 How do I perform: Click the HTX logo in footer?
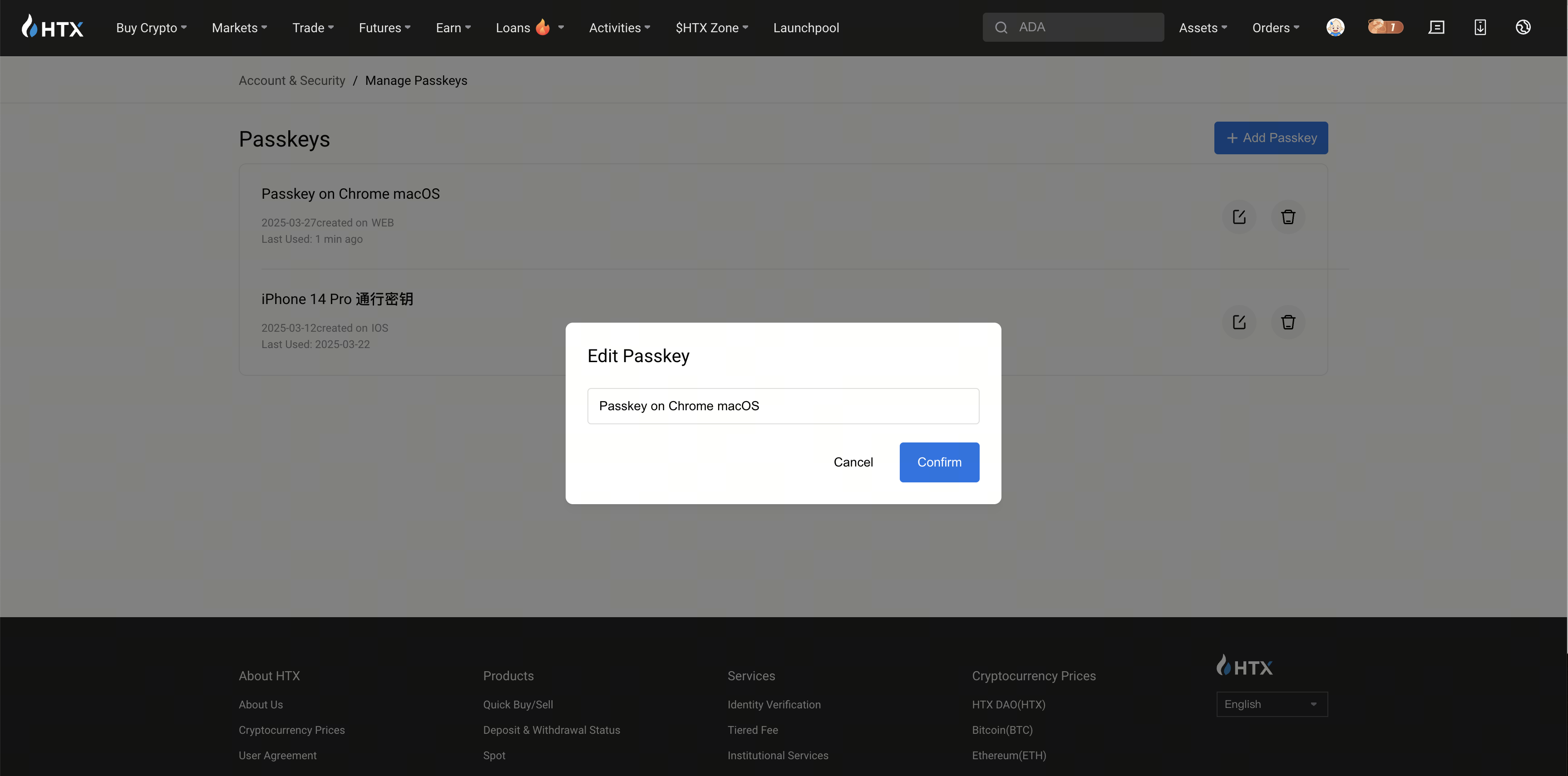pos(1244,666)
